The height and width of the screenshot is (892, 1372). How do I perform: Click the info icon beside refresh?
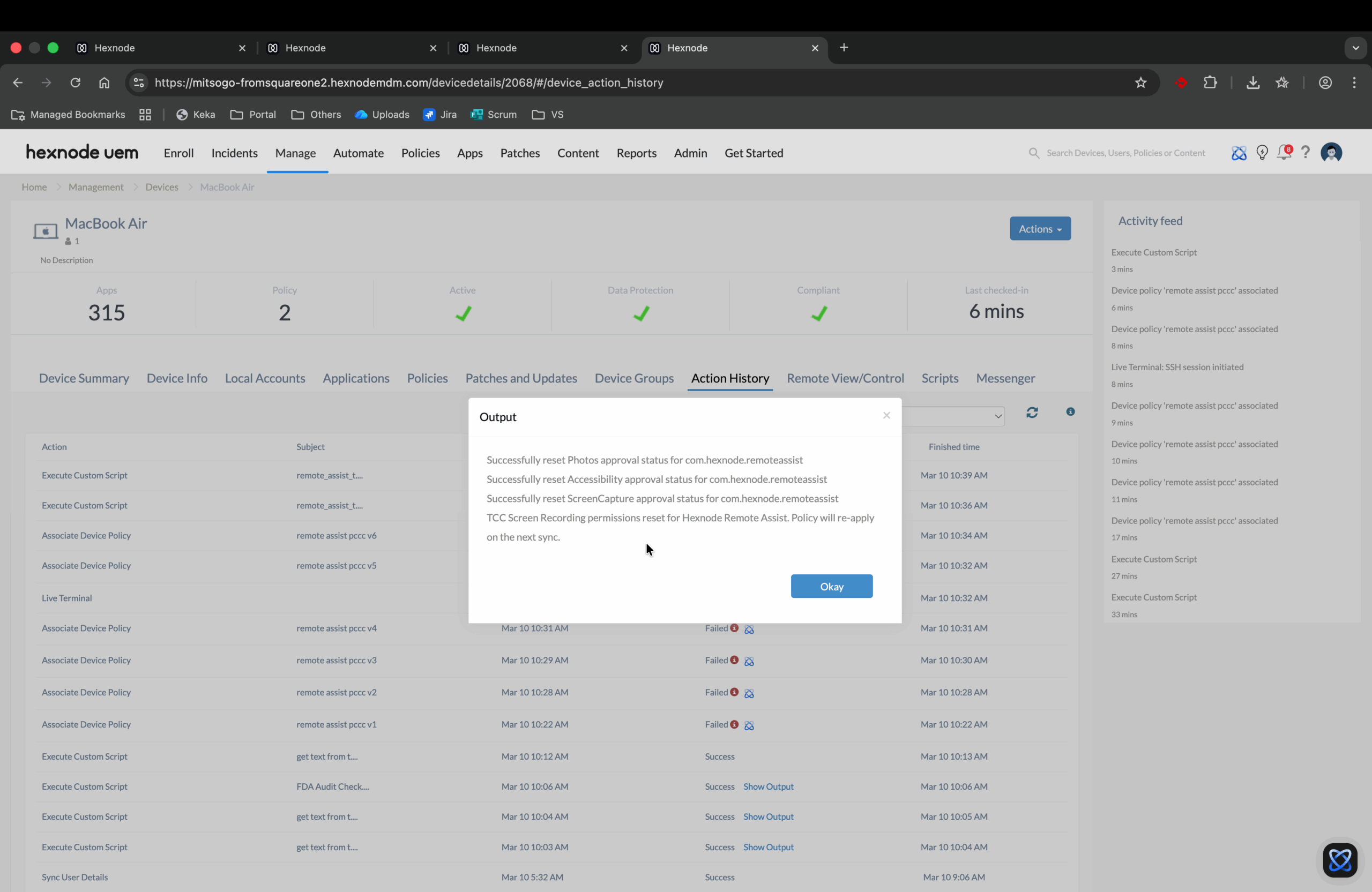(x=1070, y=411)
